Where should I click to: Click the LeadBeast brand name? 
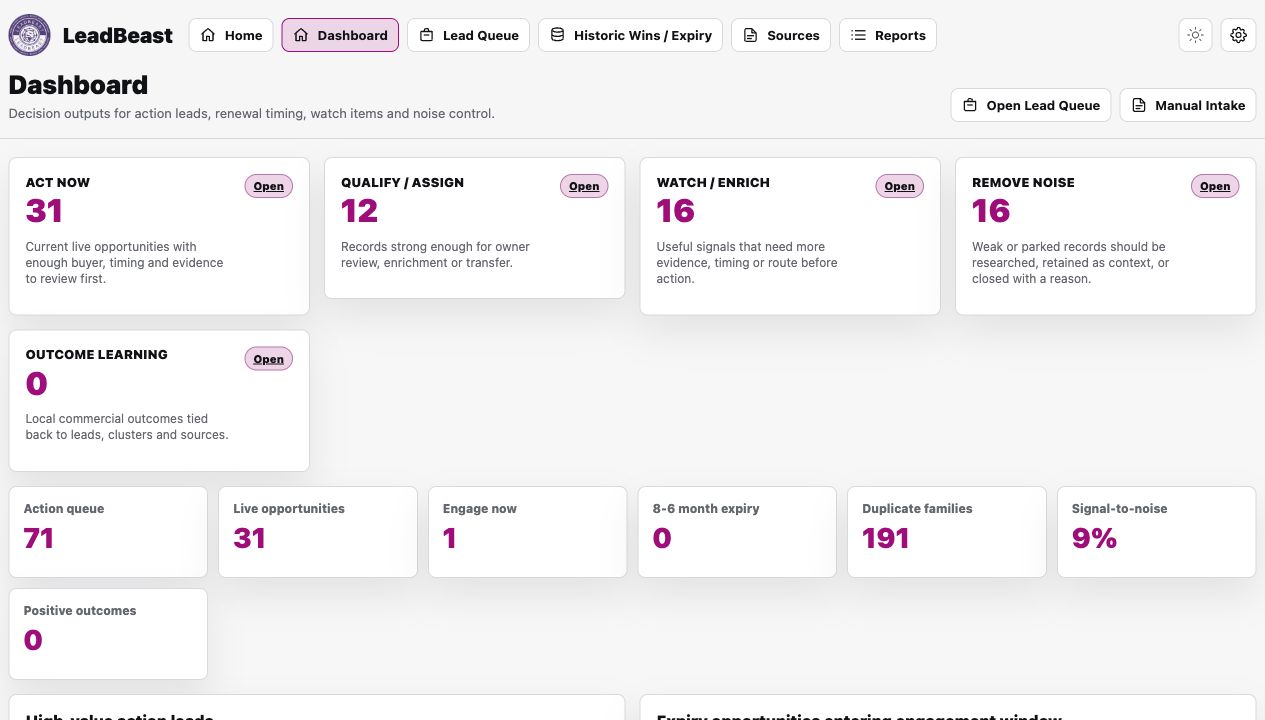point(117,35)
